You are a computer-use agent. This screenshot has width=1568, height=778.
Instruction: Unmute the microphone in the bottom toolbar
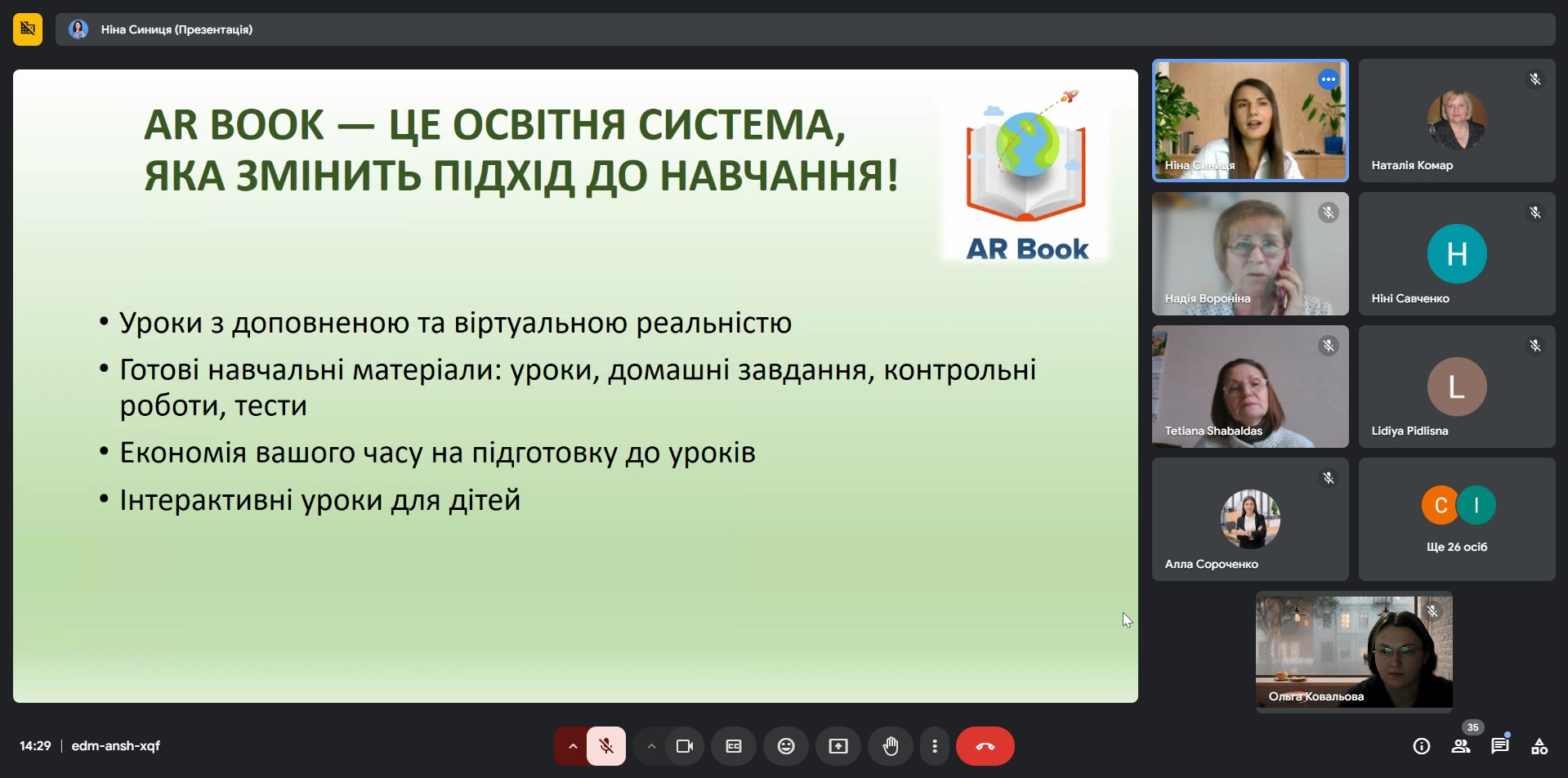pyautogui.click(x=606, y=746)
